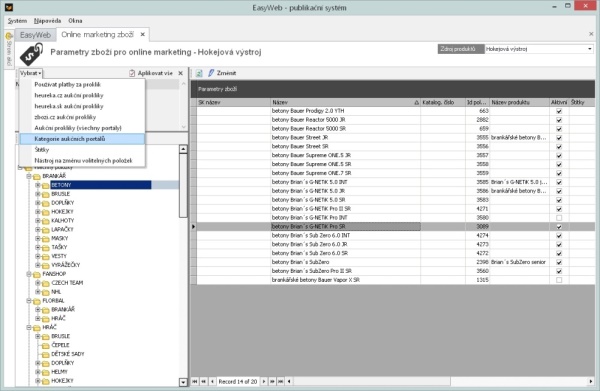
Task: Expand the BETONY tree node
Action: point(38,185)
